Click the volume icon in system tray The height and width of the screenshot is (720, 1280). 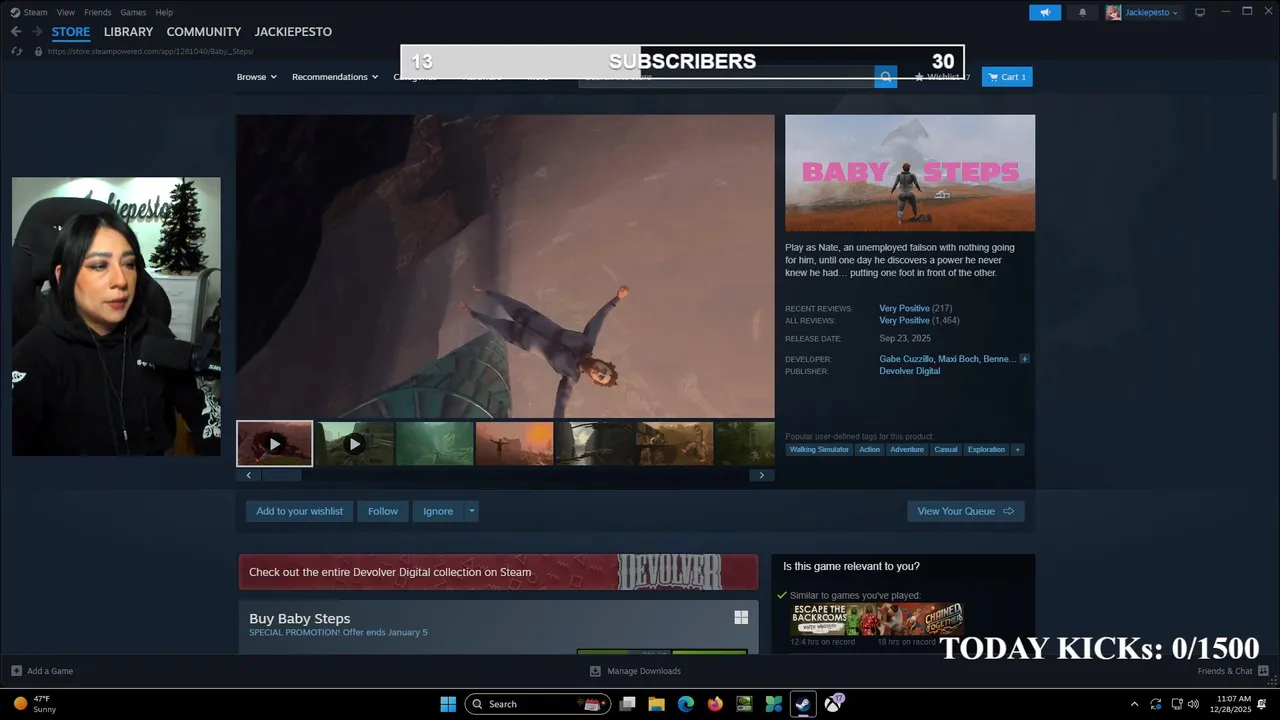(1193, 704)
